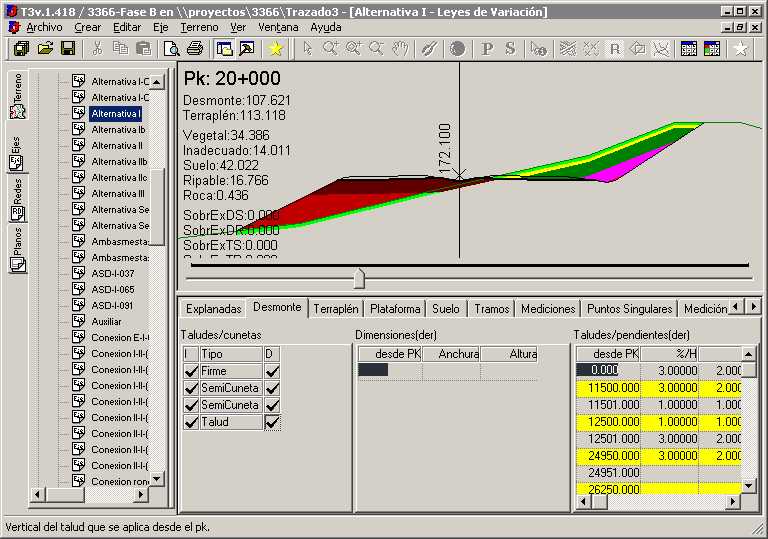The image size is (768, 539).
Task: Click the print preview icon
Action: (171, 48)
